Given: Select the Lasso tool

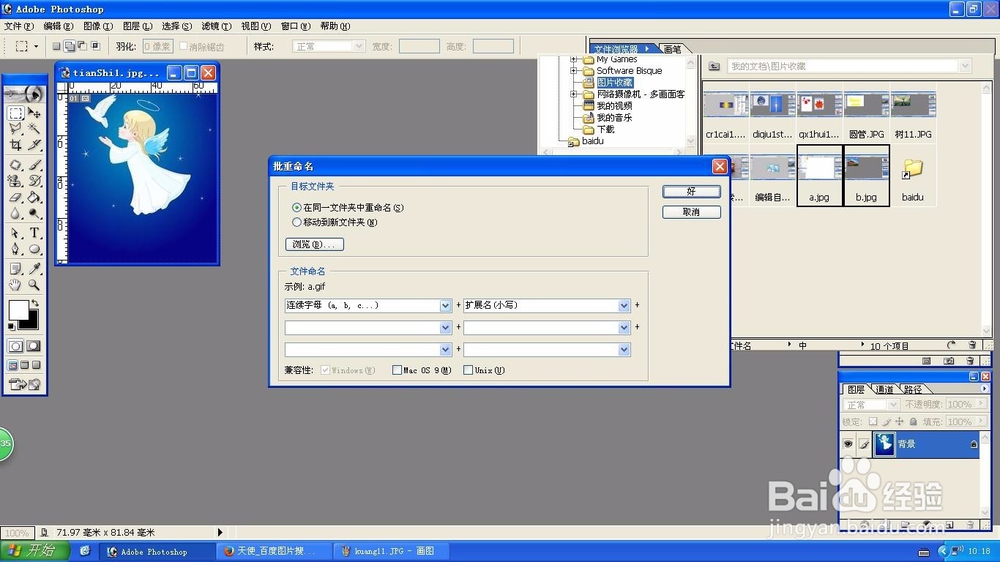Looking at the screenshot, I should [x=15, y=129].
